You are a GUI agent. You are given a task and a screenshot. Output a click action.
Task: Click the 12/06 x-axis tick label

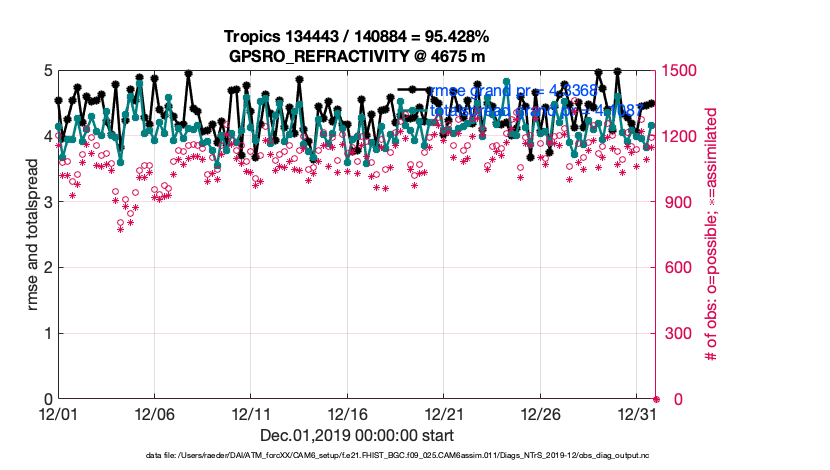point(155,413)
